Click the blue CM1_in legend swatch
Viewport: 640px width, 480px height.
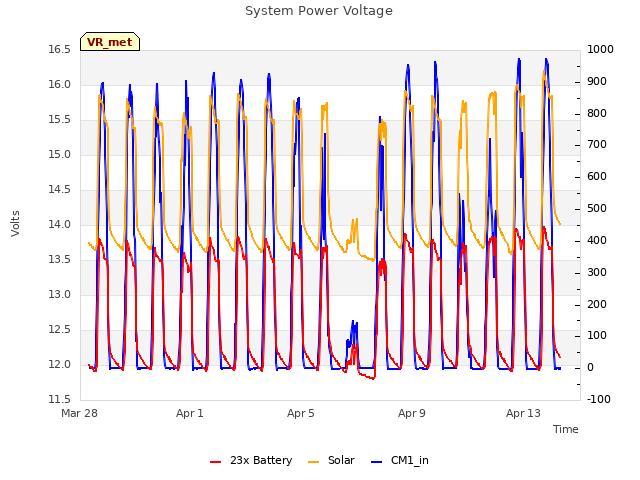(377, 462)
